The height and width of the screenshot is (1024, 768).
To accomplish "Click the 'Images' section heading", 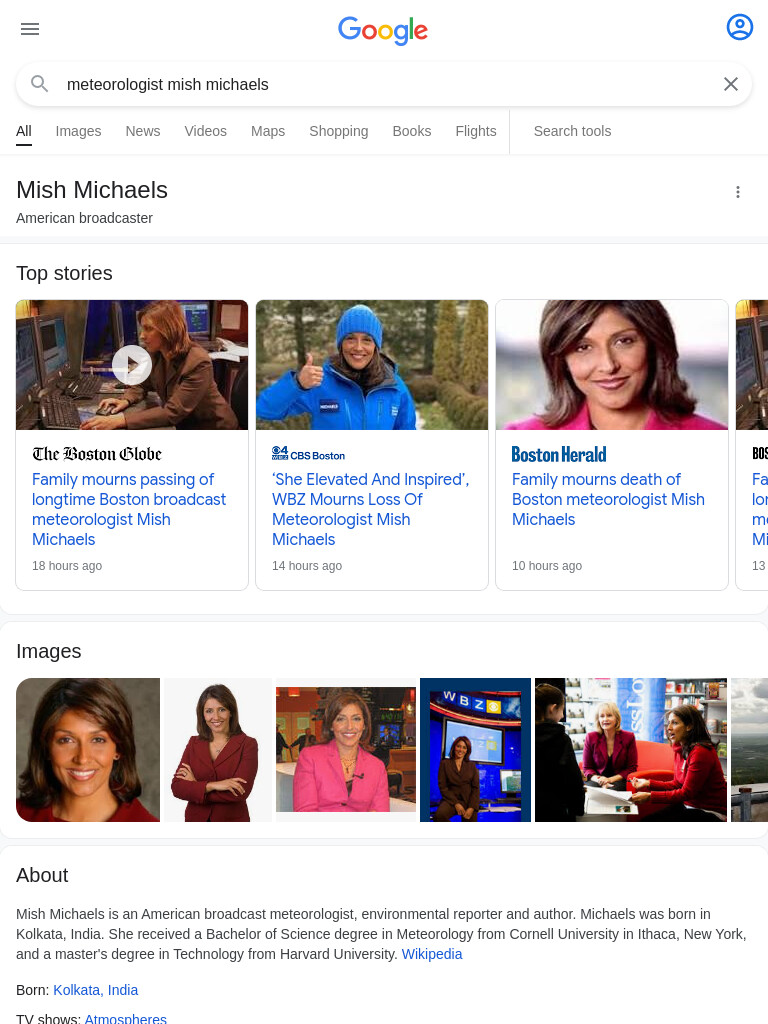I will (x=48, y=651).
